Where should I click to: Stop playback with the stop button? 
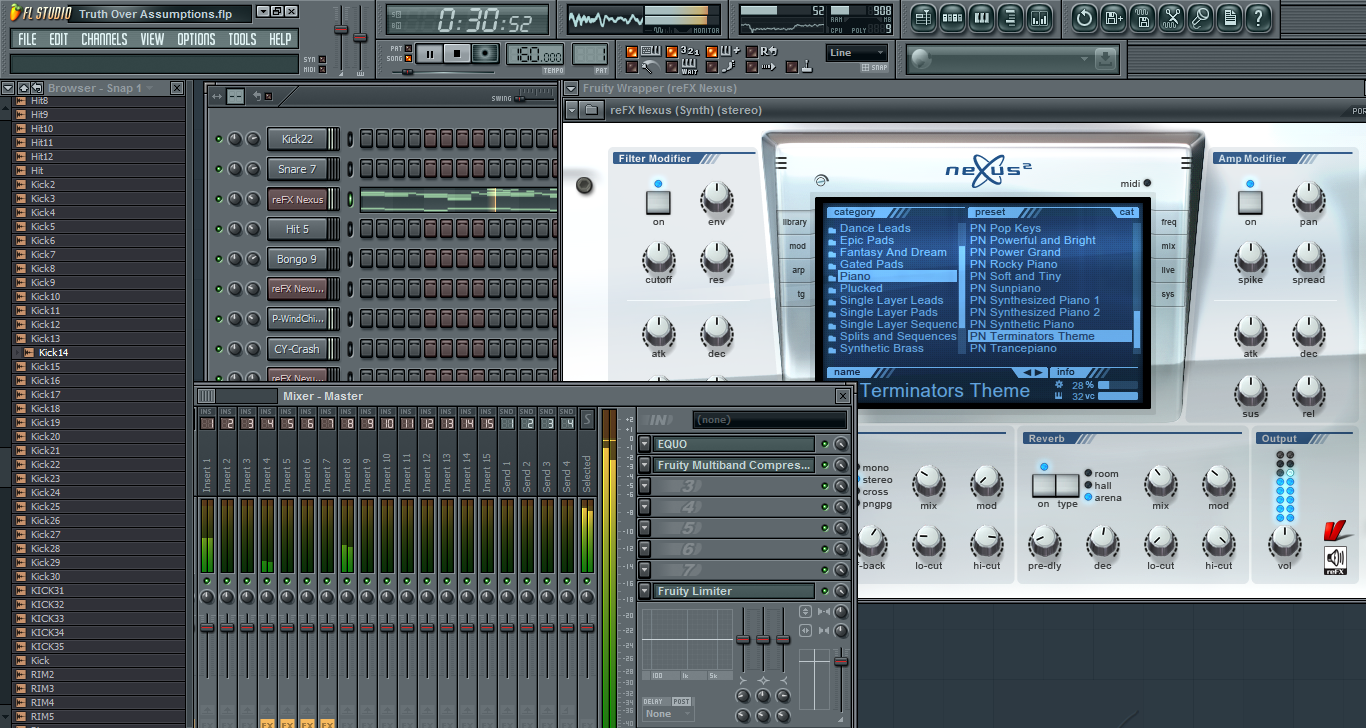[458, 54]
